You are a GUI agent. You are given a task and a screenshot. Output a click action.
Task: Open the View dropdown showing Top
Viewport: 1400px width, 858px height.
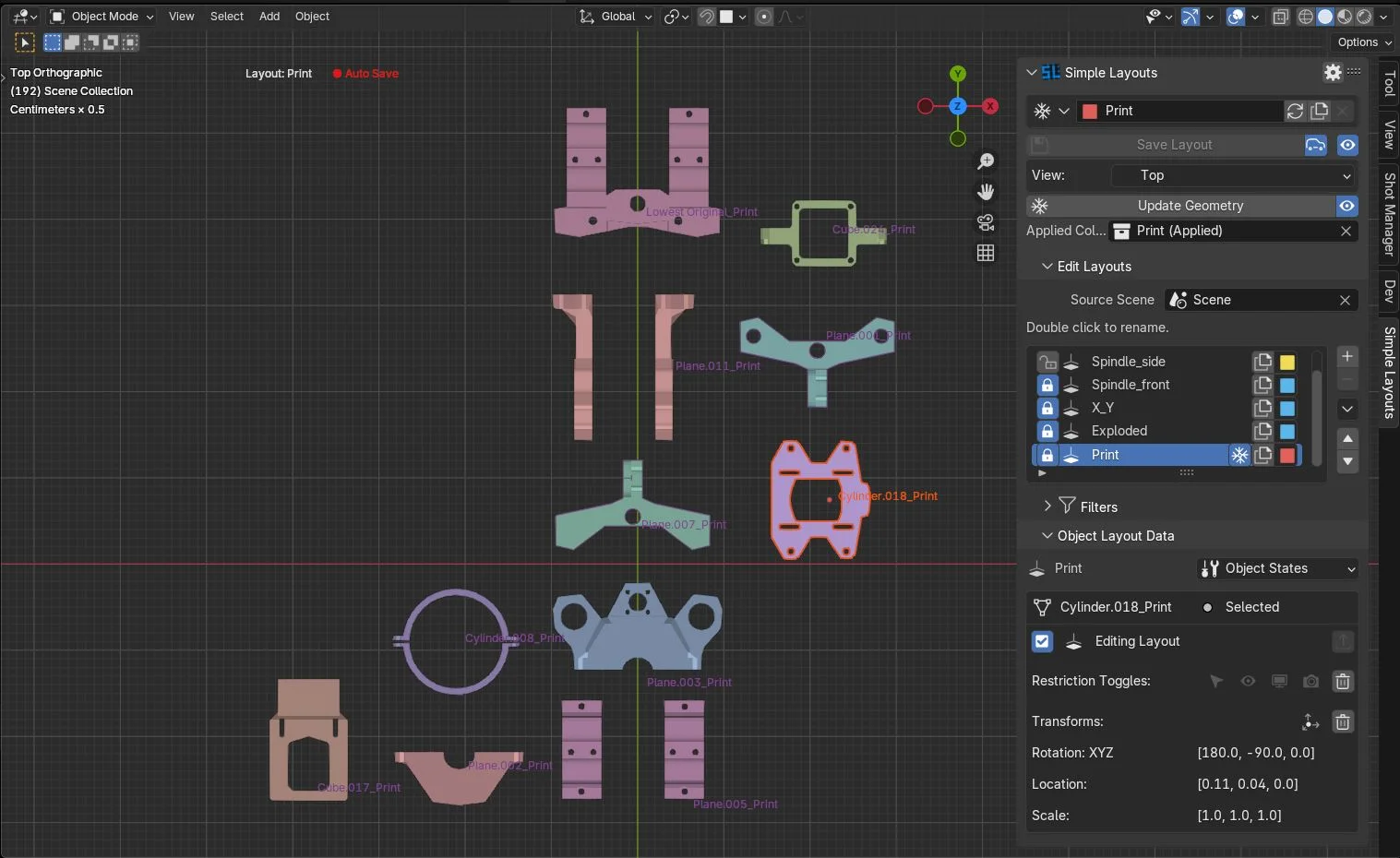[1232, 175]
